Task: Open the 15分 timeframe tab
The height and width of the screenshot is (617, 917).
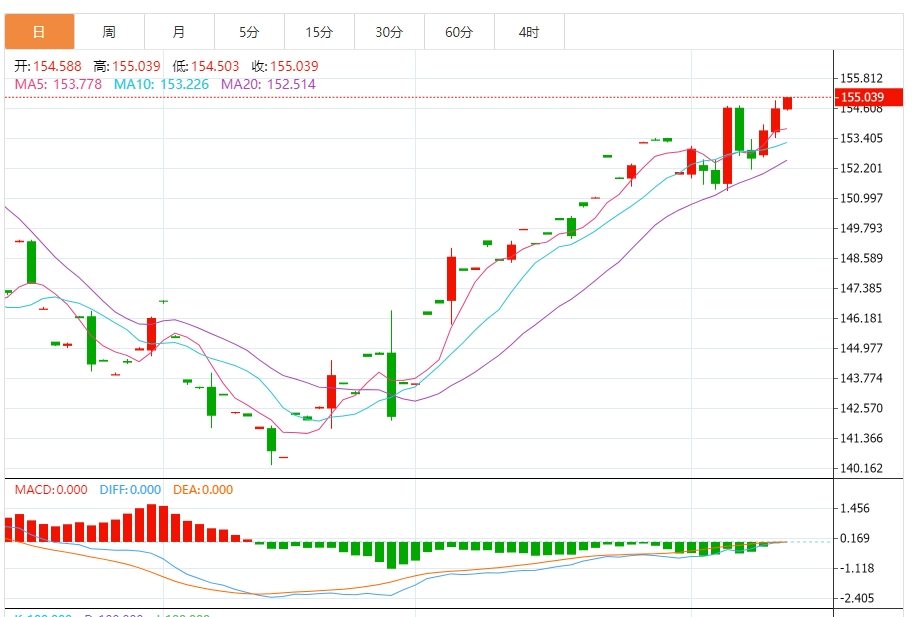Action: tap(319, 32)
